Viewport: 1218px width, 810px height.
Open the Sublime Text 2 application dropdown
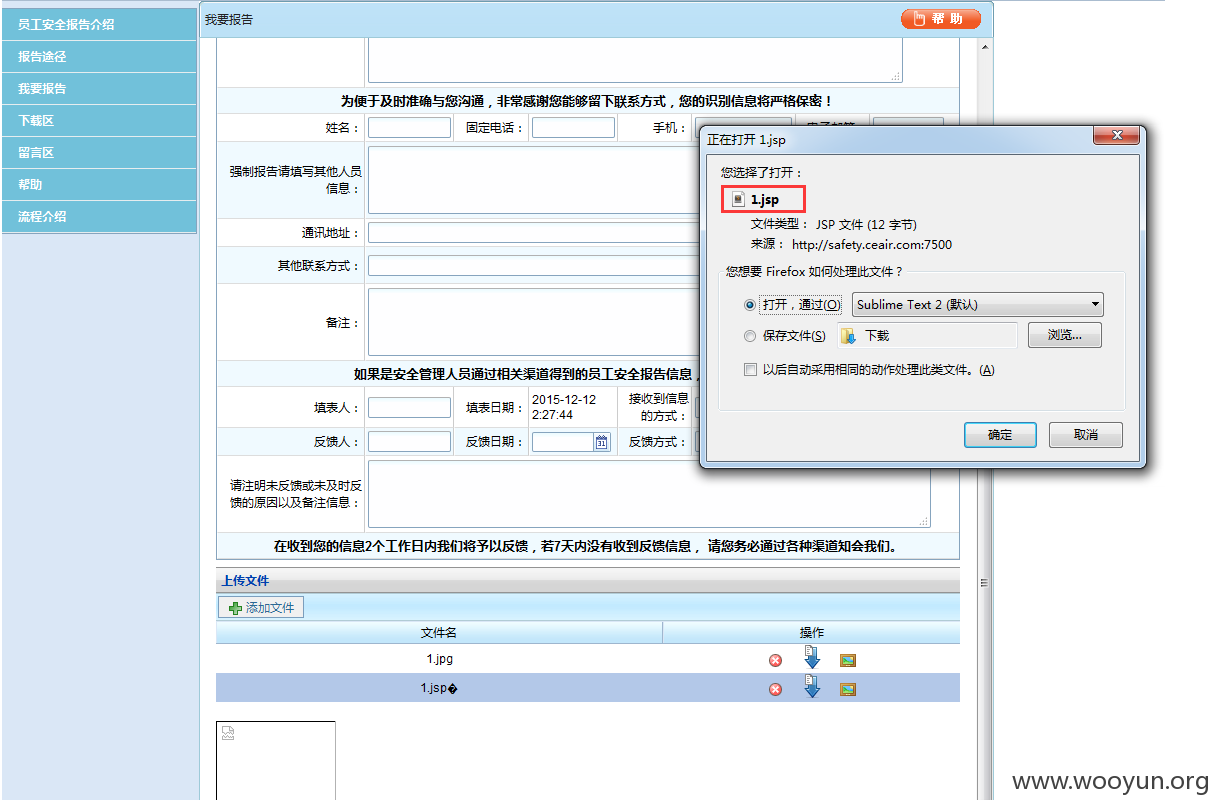(x=978, y=305)
